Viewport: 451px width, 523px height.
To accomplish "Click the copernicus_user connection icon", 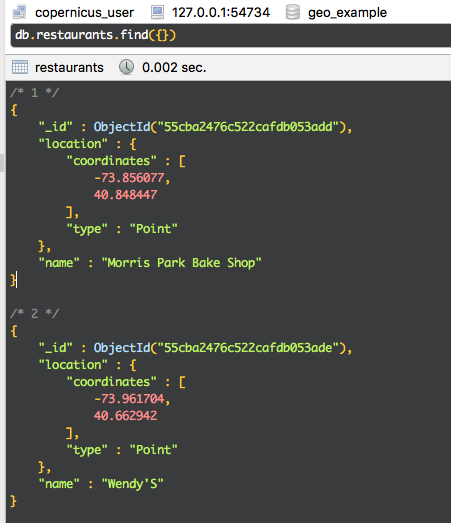I will [x=19, y=12].
